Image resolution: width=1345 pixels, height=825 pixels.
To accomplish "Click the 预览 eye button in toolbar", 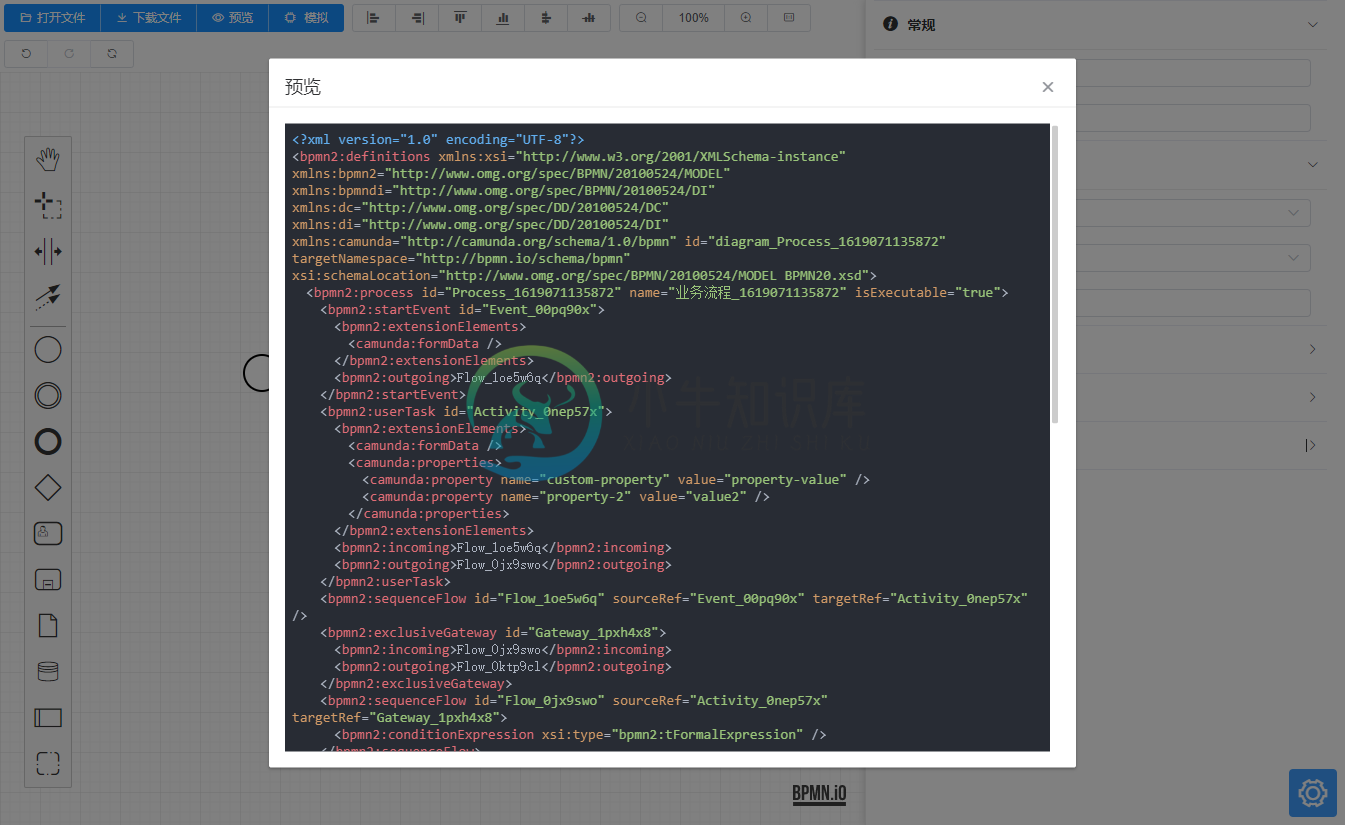I will 232,18.
